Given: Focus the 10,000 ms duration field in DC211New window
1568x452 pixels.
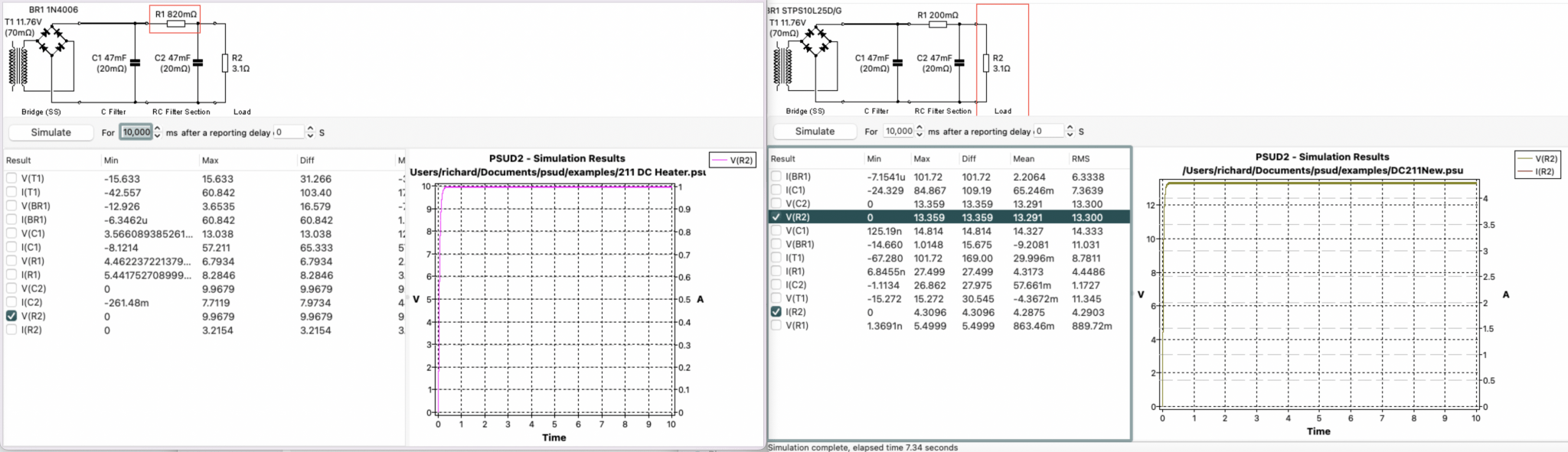Looking at the screenshot, I should point(899,132).
